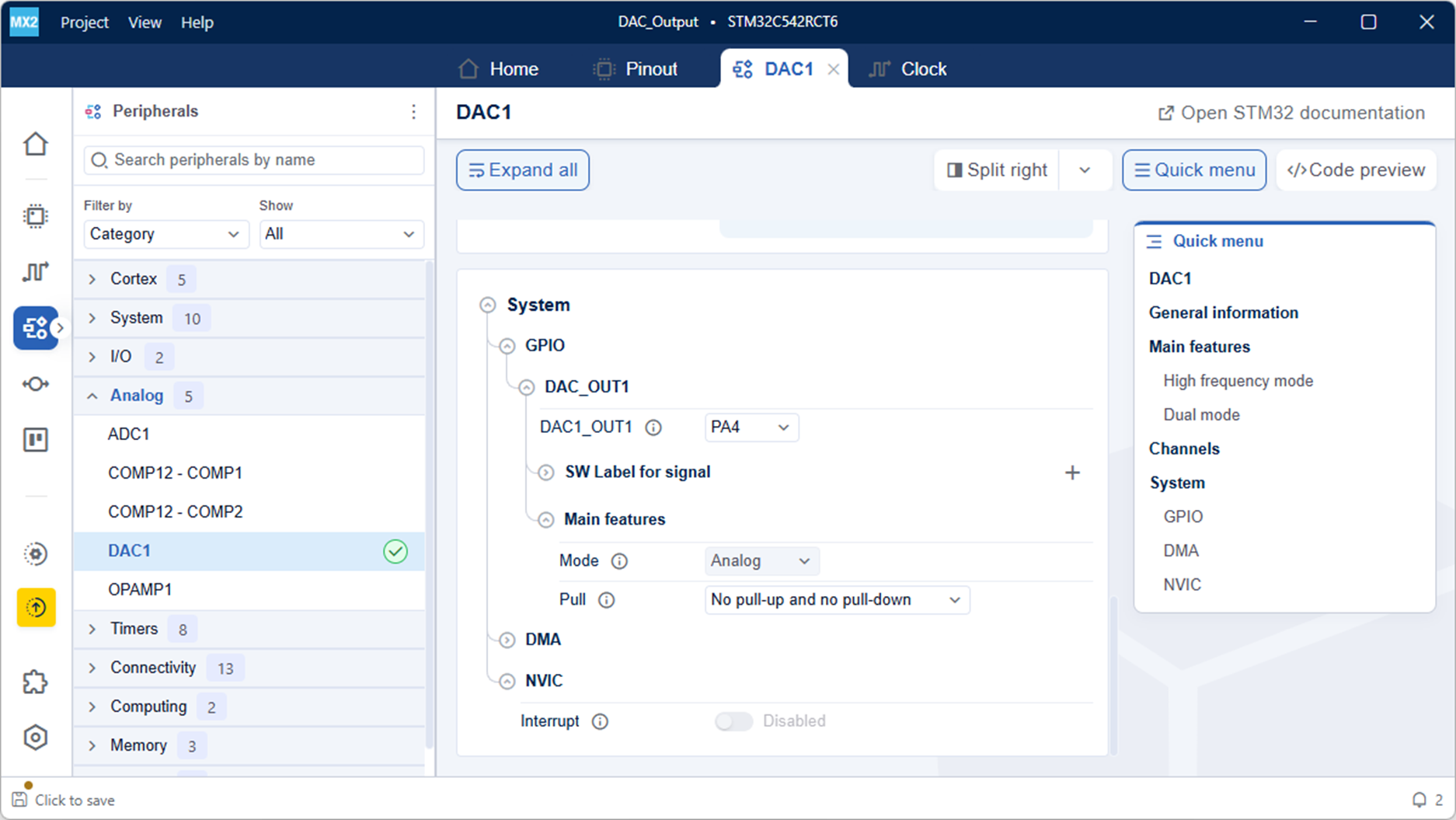
Task: Open the Split right options arrow
Action: tap(1085, 170)
